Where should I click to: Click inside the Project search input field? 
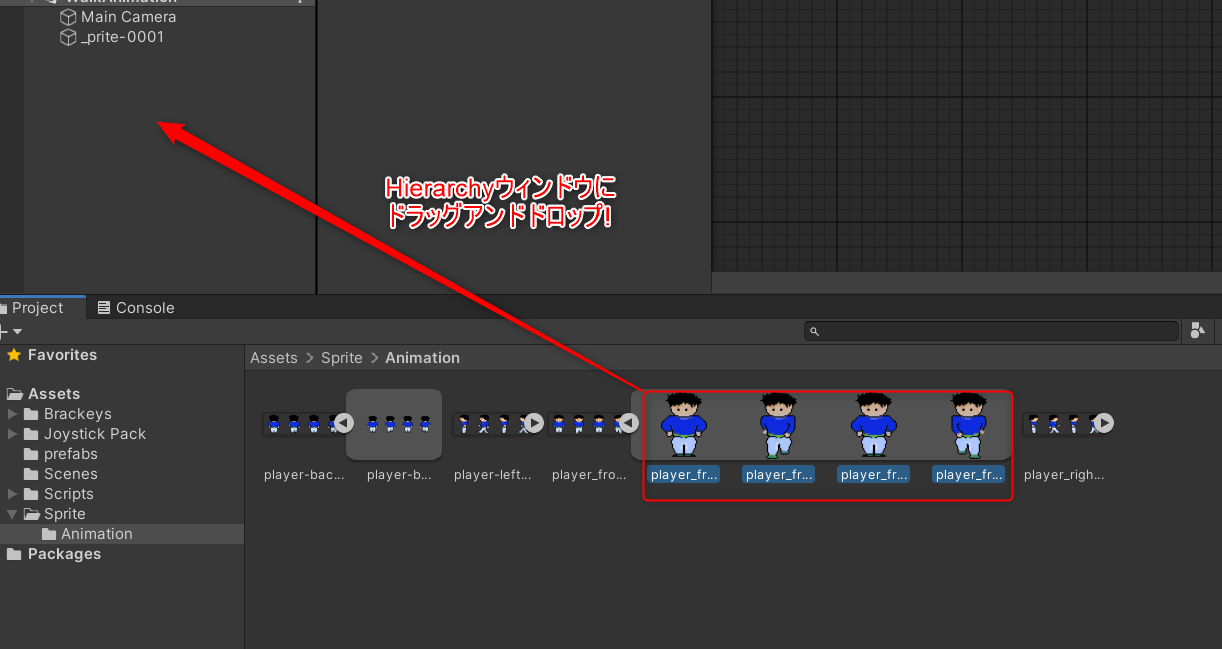pos(990,330)
